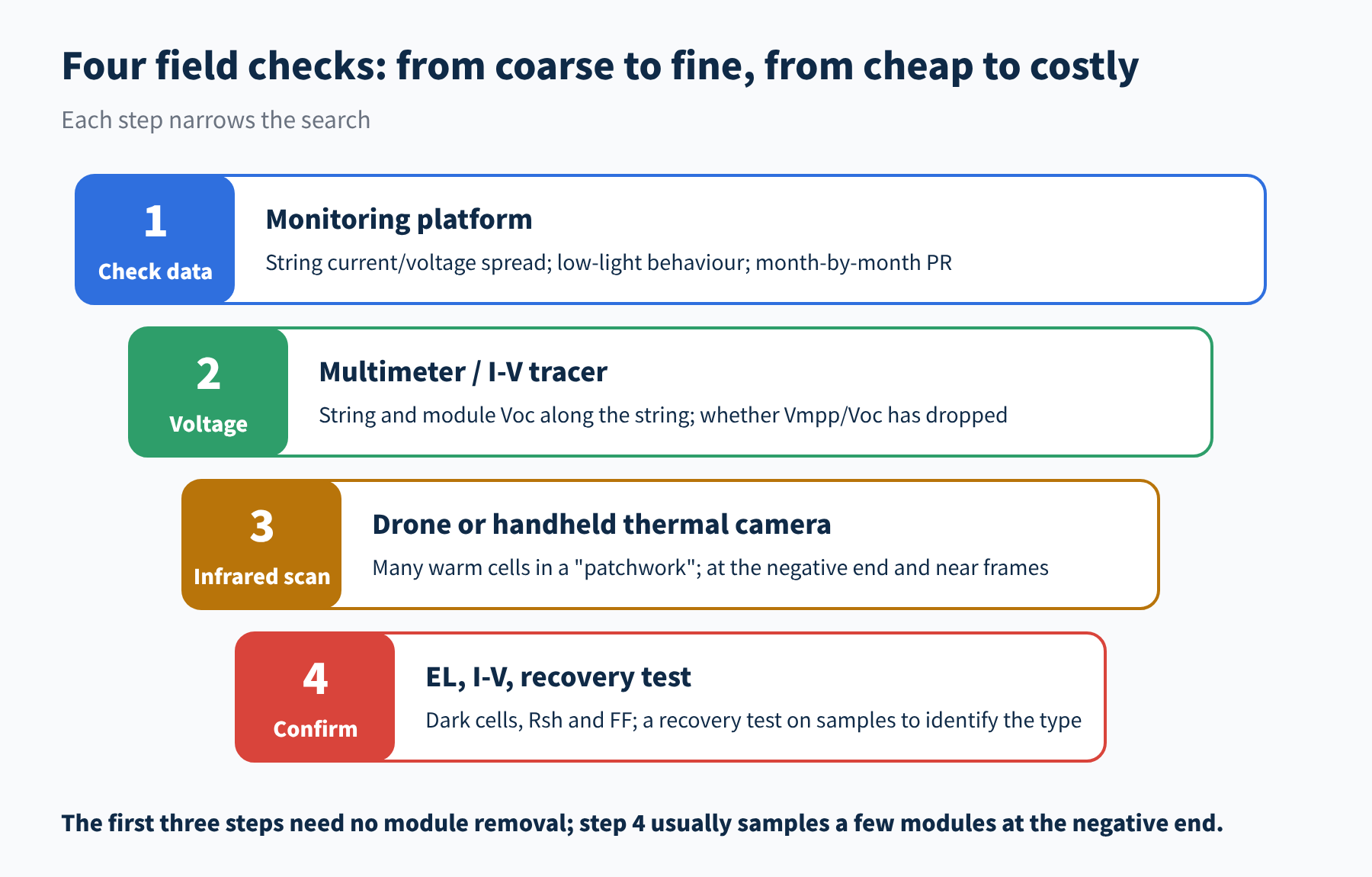Click the large number 2 in green box
The width and height of the screenshot is (1372, 877).
[x=208, y=374]
